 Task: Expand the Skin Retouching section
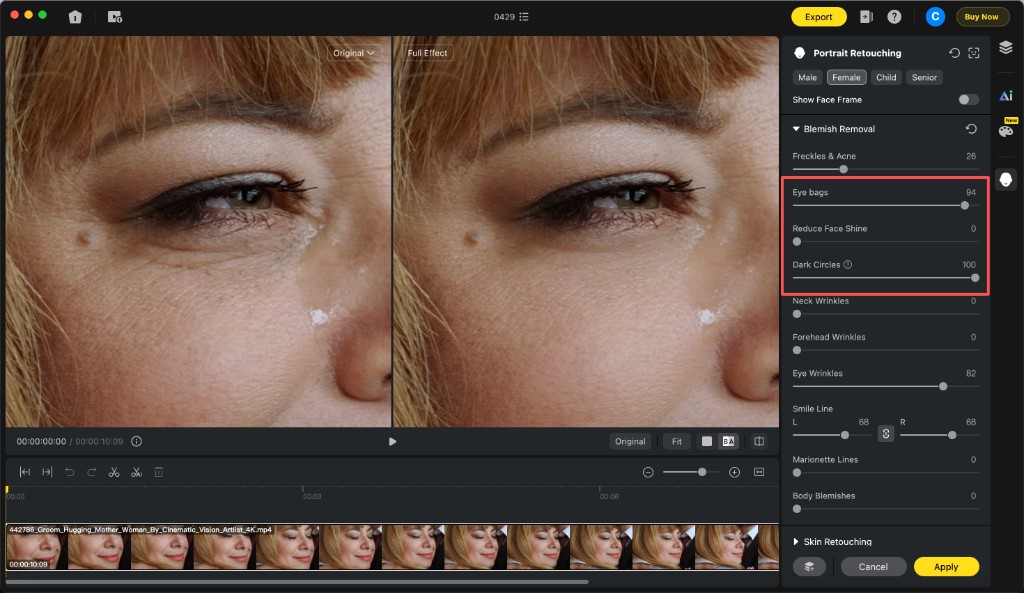coord(796,541)
